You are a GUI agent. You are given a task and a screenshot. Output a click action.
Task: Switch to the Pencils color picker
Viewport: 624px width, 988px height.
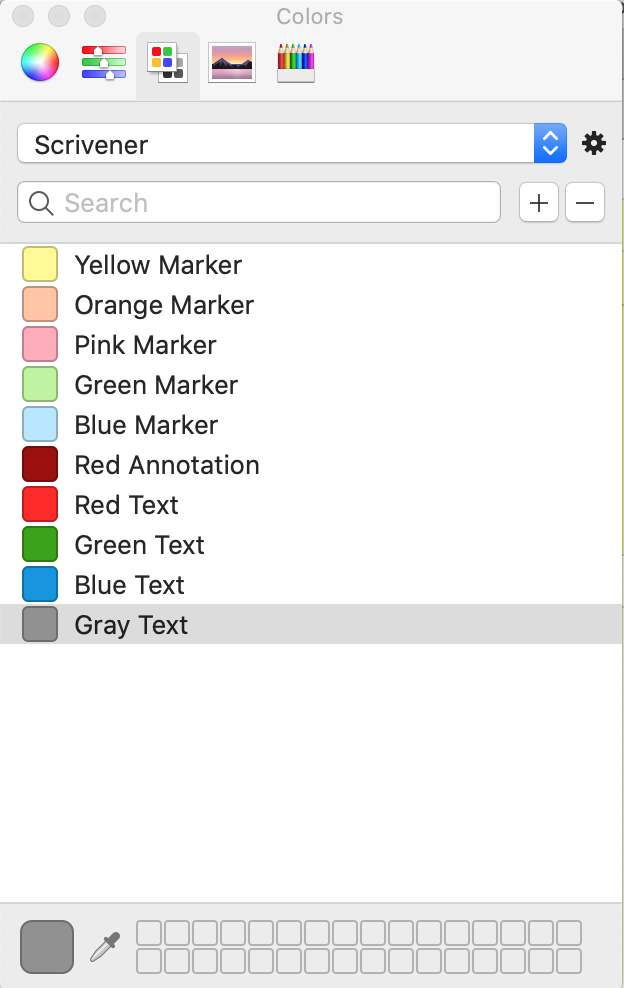[295, 62]
